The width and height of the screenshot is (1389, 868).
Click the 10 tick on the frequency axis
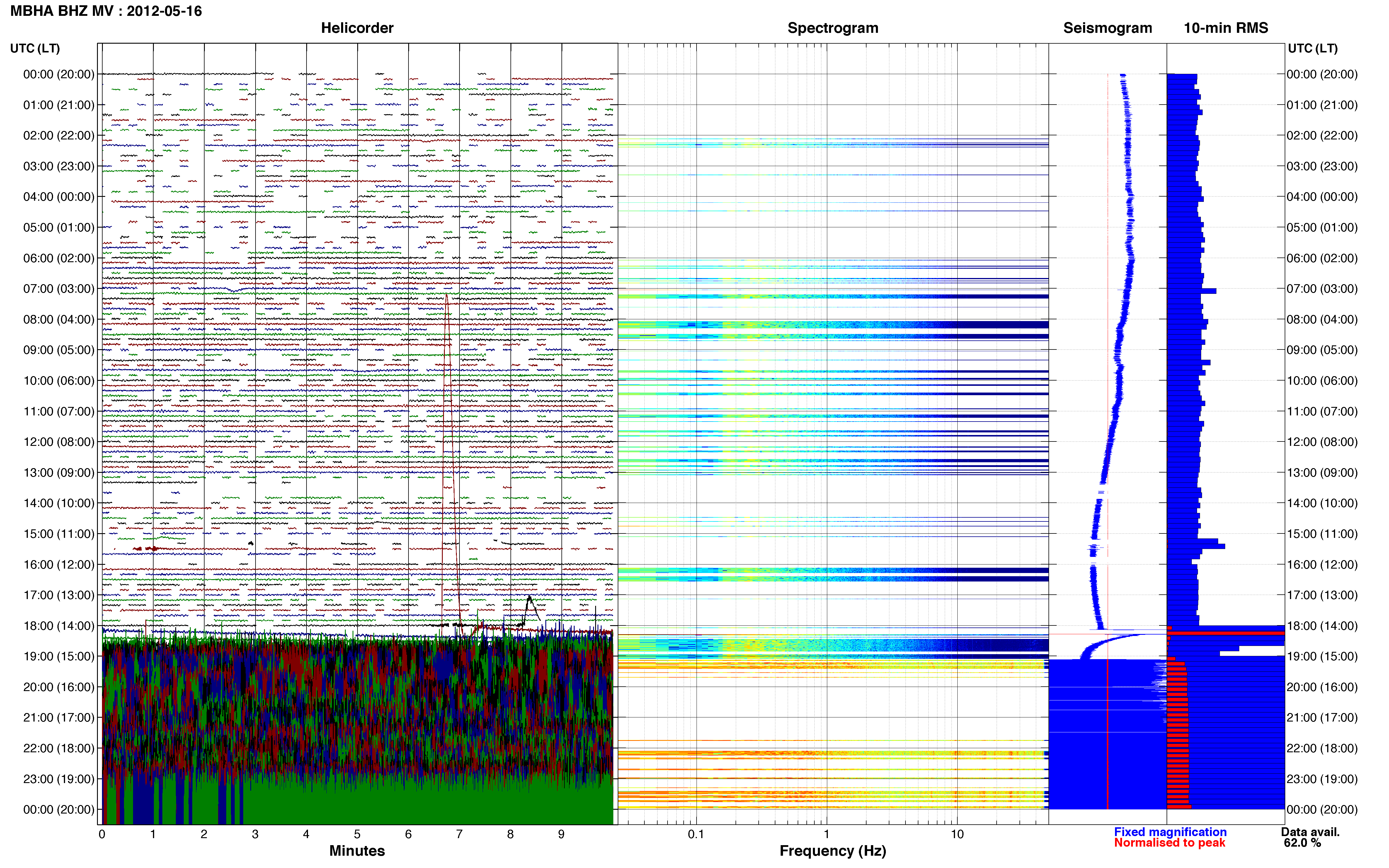957,834
